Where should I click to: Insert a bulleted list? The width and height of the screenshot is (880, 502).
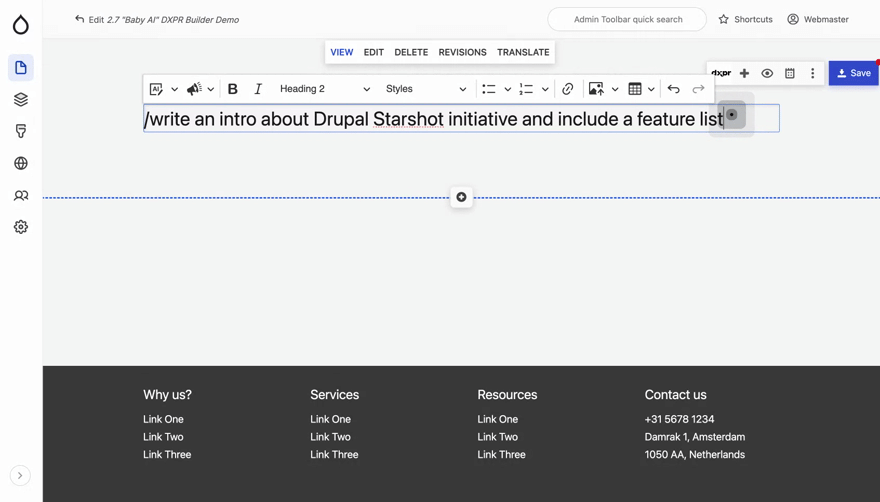point(489,89)
